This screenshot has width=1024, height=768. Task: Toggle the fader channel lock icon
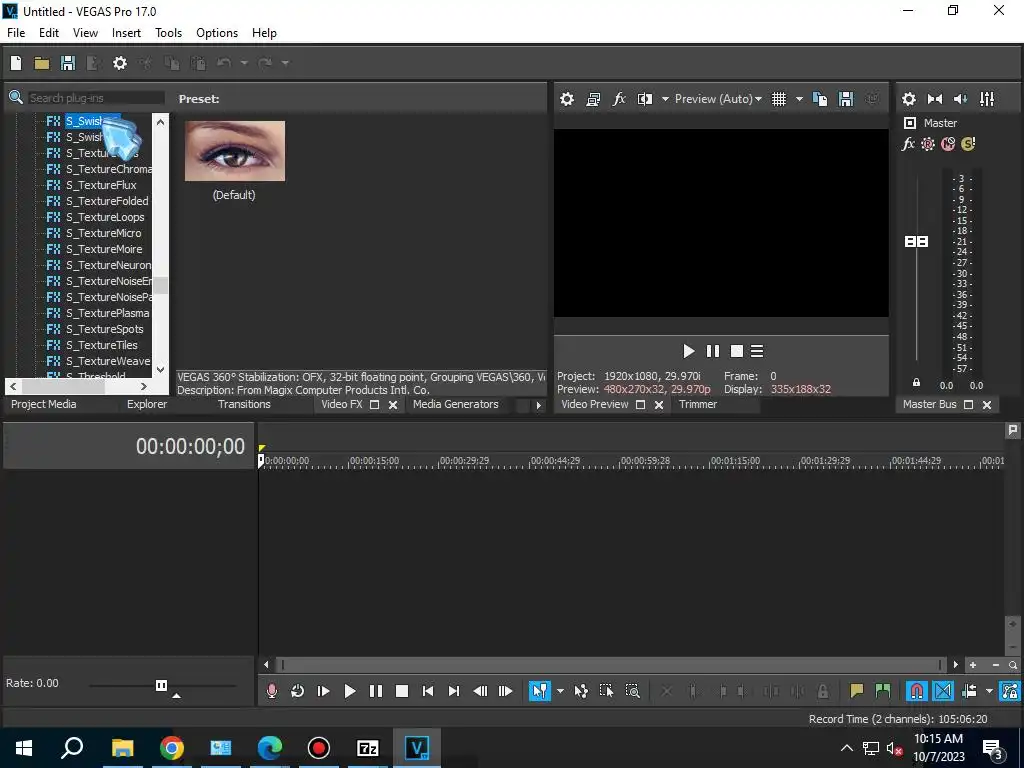(x=916, y=383)
